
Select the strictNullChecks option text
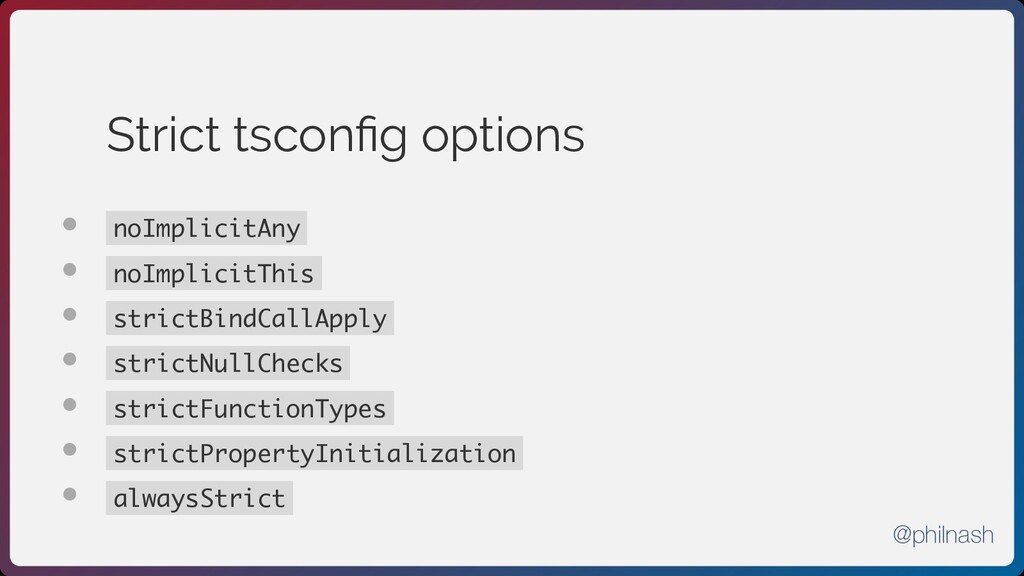click(227, 364)
